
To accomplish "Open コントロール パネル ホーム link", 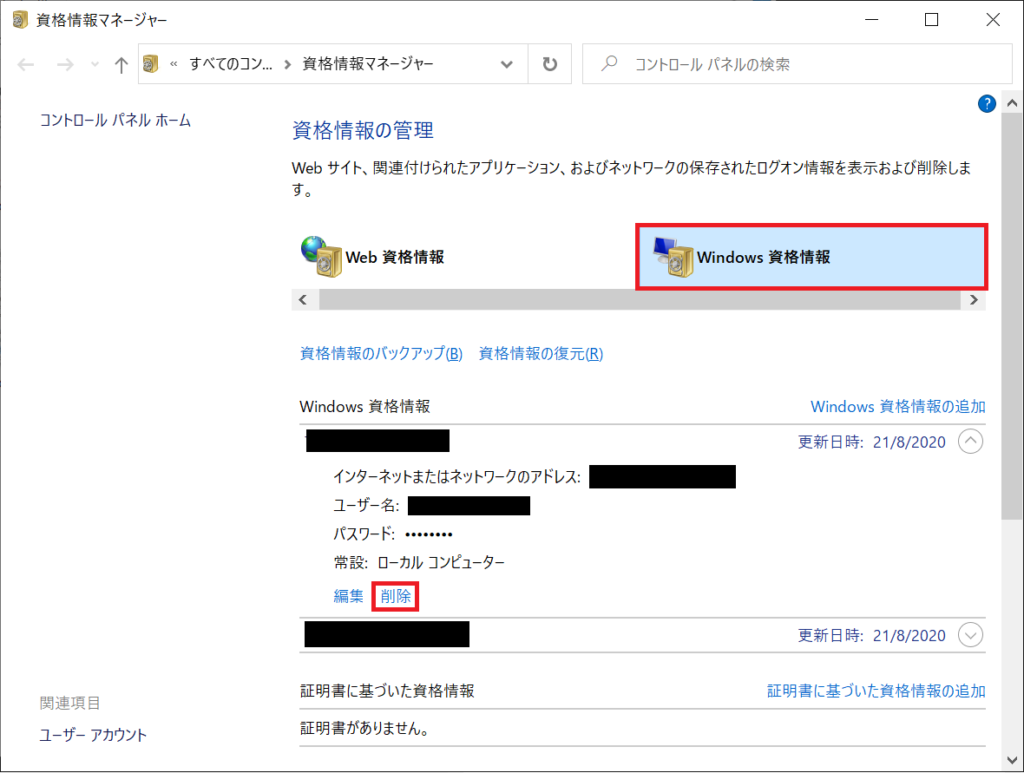I will (115, 120).
